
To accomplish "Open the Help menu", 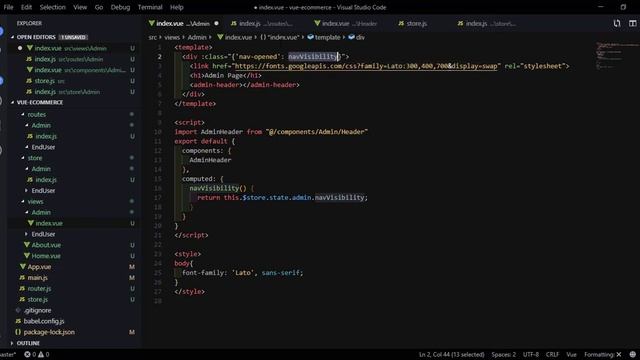I will (x=176, y=7).
